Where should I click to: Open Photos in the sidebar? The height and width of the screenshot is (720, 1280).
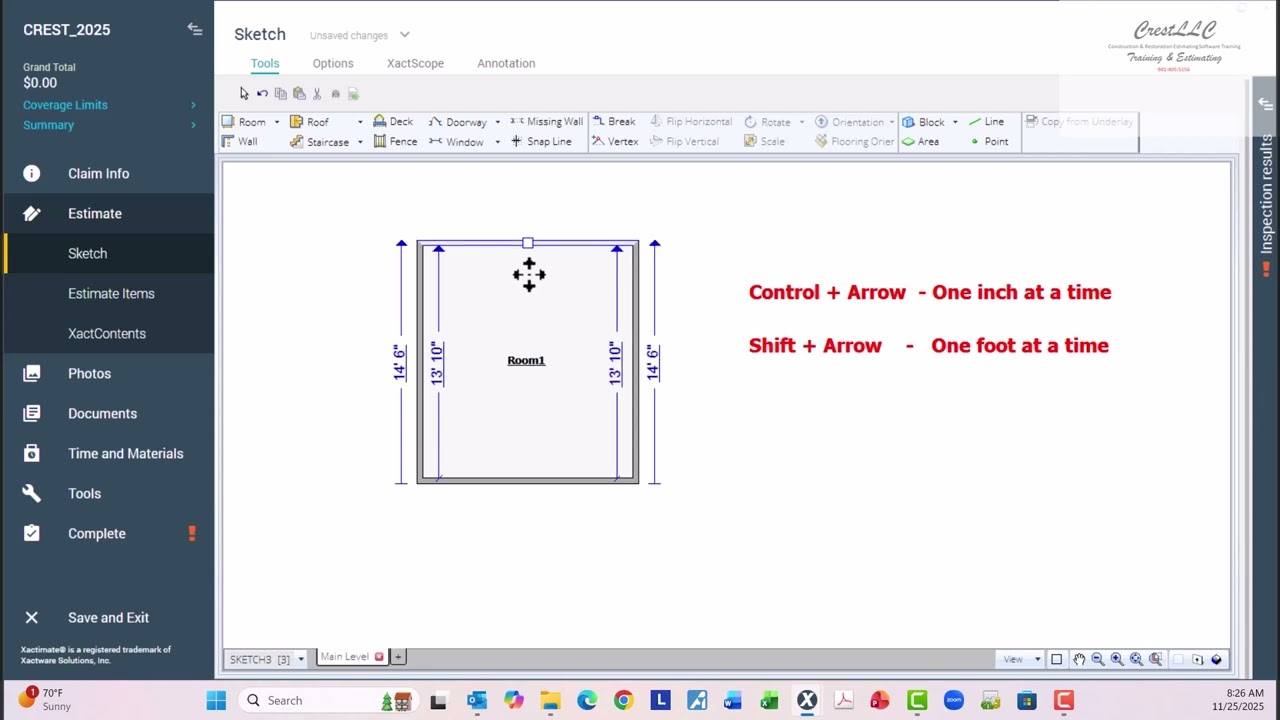pyautogui.click(x=109, y=373)
